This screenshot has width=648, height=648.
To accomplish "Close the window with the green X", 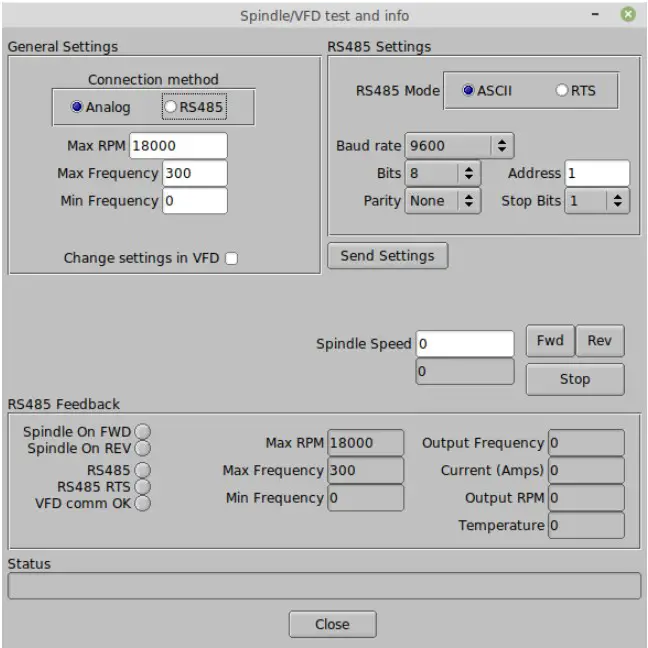I will tap(628, 14).
